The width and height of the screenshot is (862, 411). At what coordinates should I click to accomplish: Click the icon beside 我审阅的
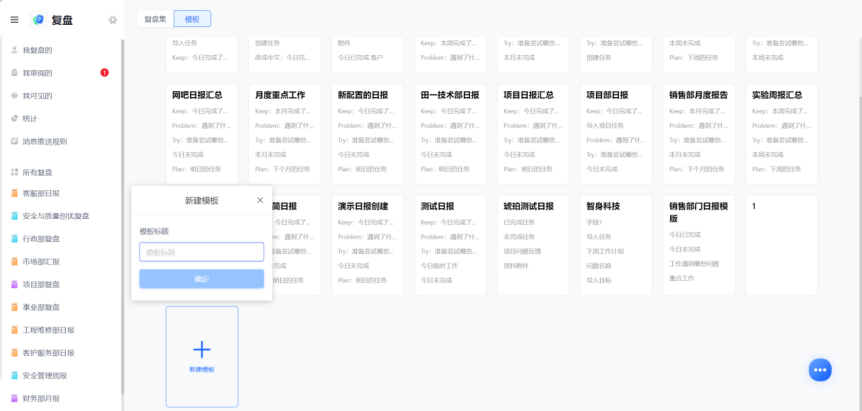click(x=14, y=73)
